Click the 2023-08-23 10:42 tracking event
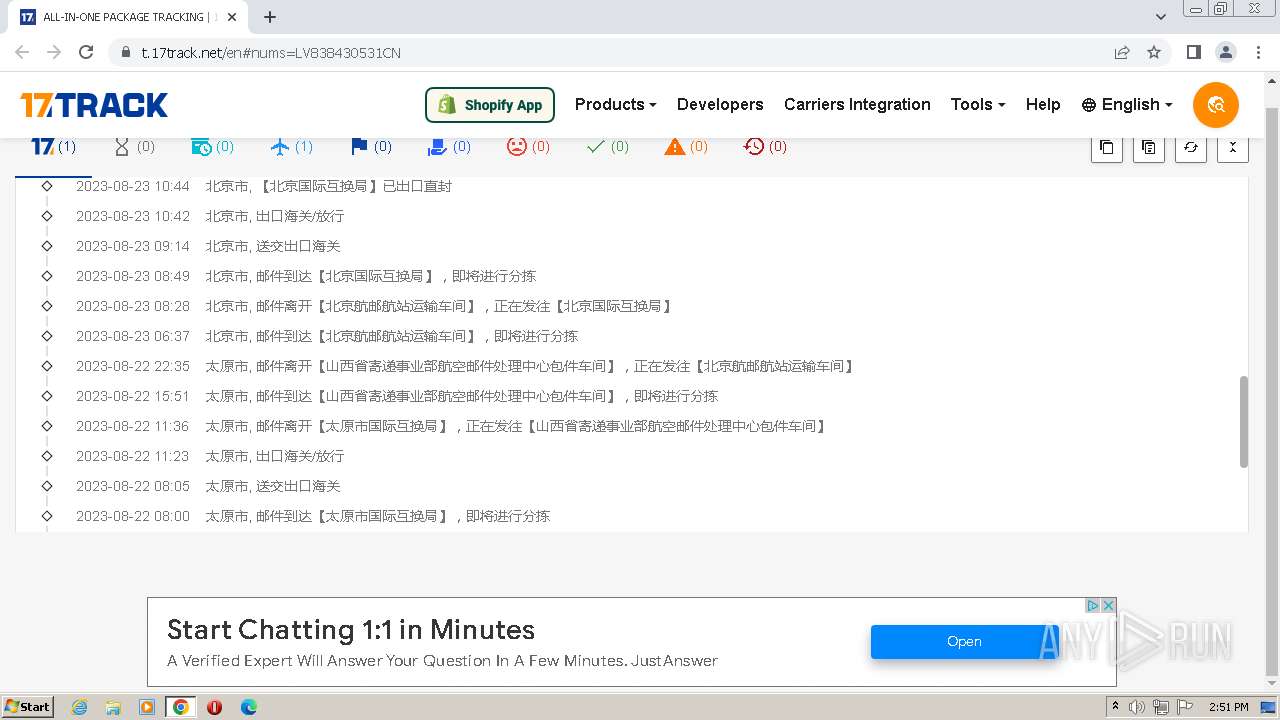The height and width of the screenshot is (720, 1280). tap(210, 216)
